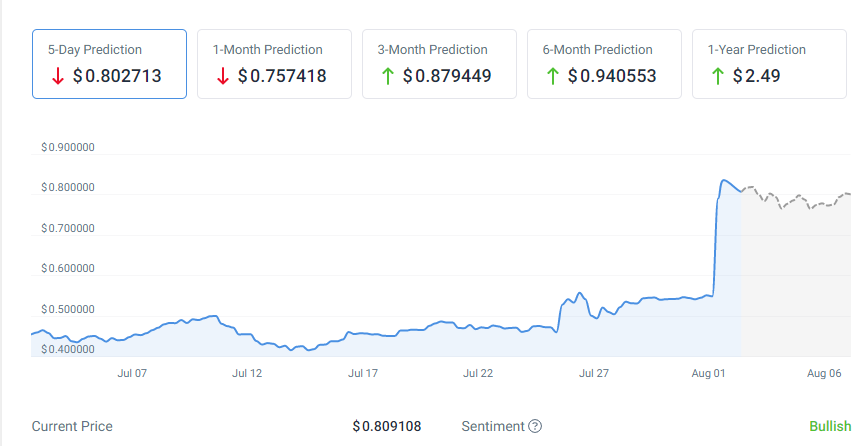Click the dashed gray forecast line
The height and width of the screenshot is (446, 865).
pyautogui.click(x=796, y=199)
